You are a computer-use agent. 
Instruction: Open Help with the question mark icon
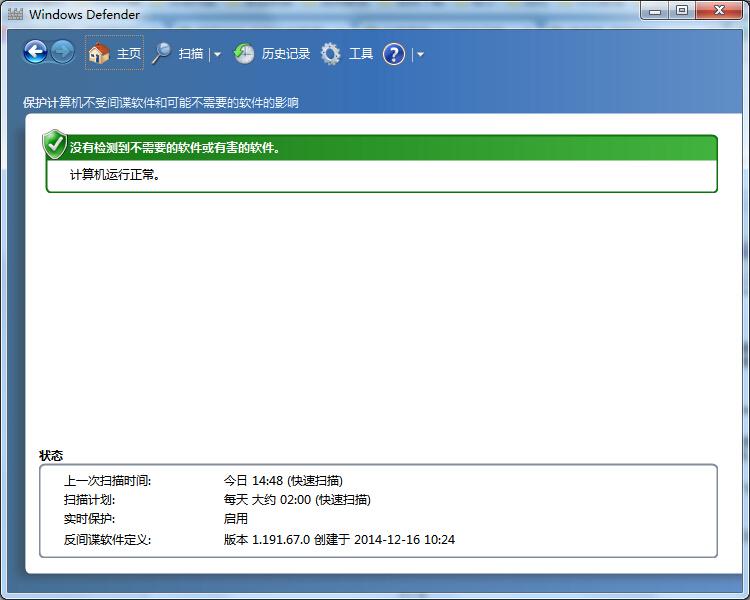pyautogui.click(x=394, y=54)
